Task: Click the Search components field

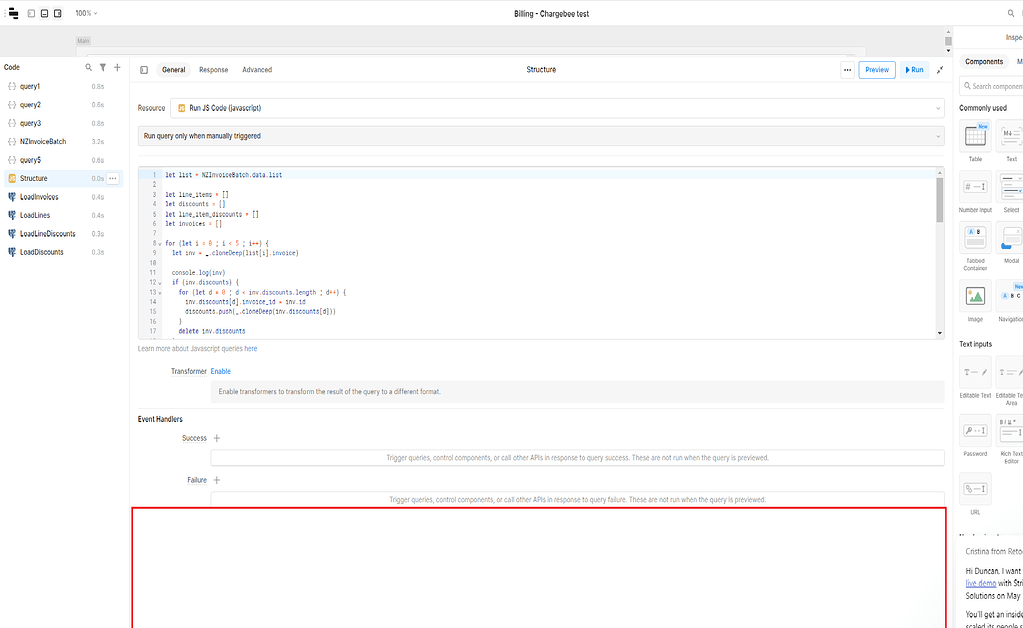Action: (x=992, y=86)
